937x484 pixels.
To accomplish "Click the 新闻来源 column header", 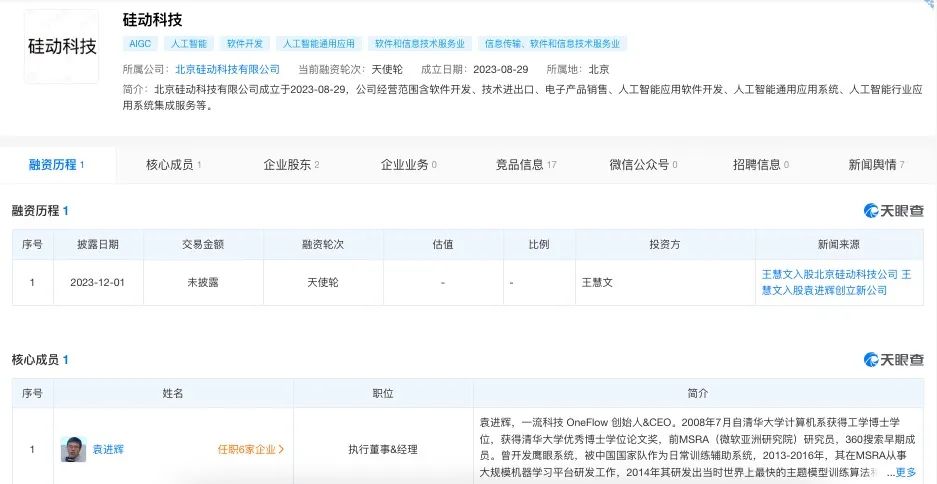I will (839, 244).
